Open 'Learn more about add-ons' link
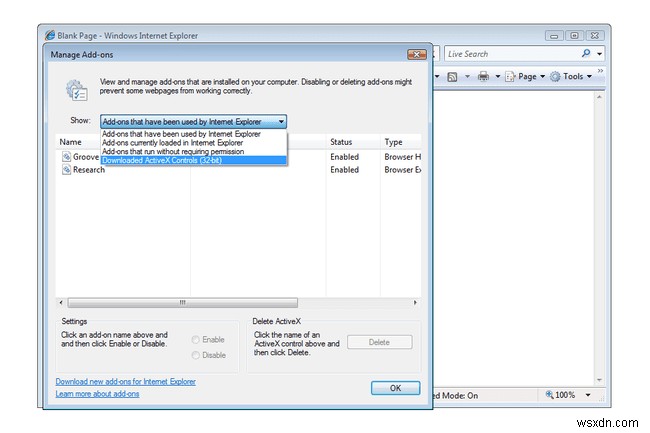Image resolution: width=650 pixels, height=433 pixels. 97,394
